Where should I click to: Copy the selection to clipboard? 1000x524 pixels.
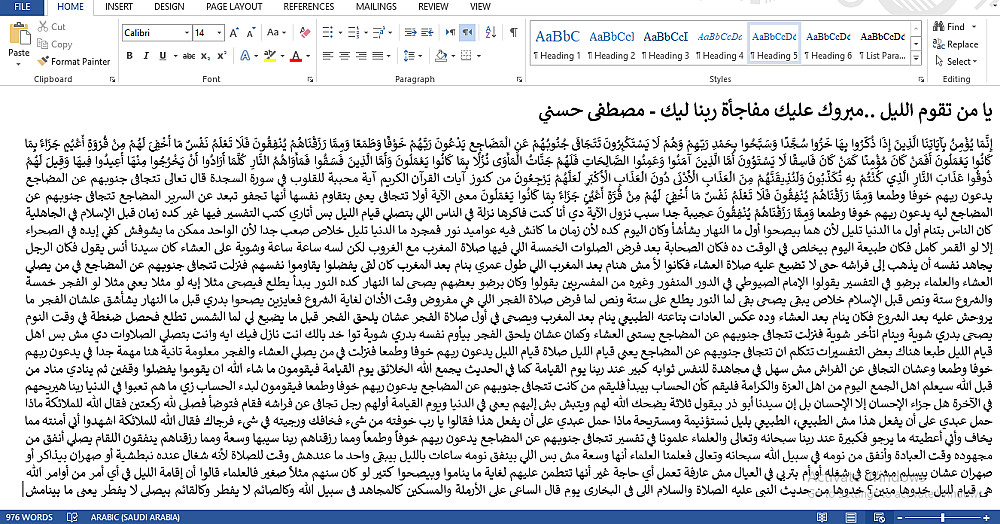[54, 44]
